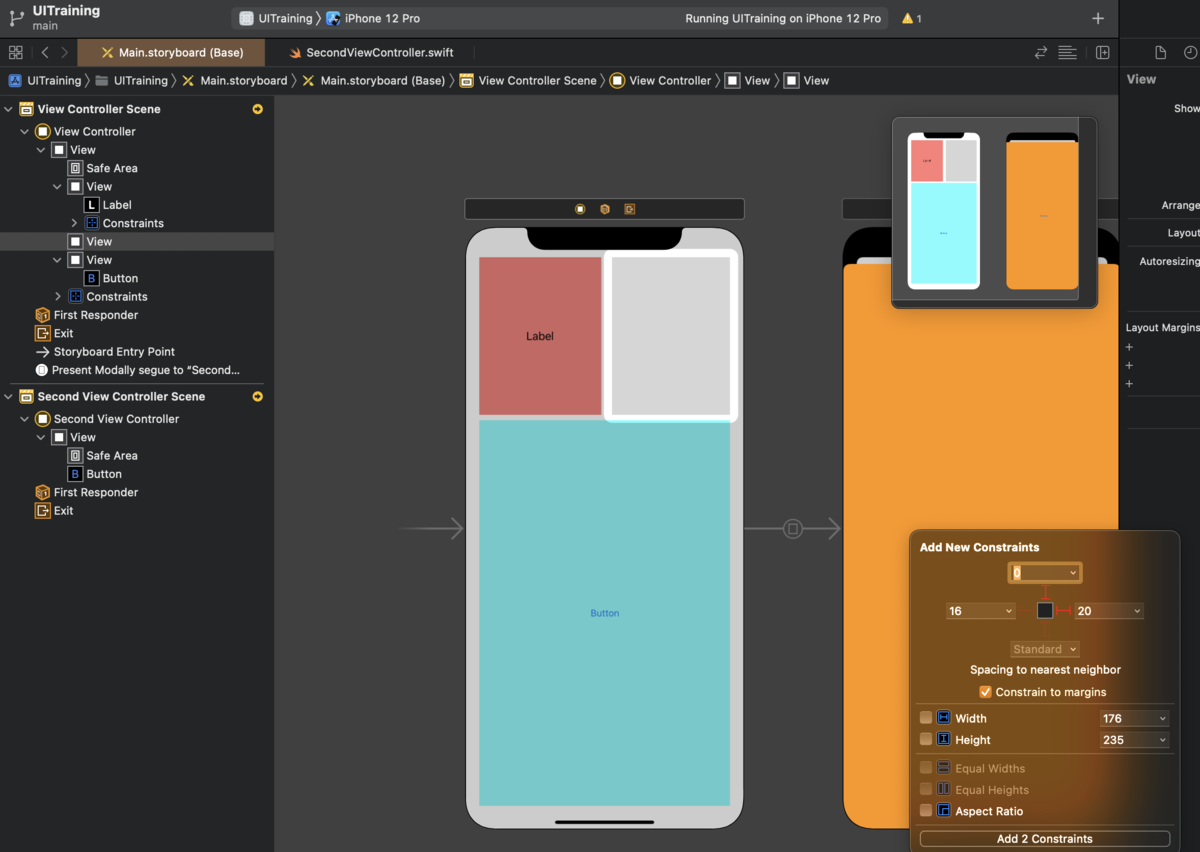
Task: Toggle the left spacing strut
Action: tap(1026, 610)
